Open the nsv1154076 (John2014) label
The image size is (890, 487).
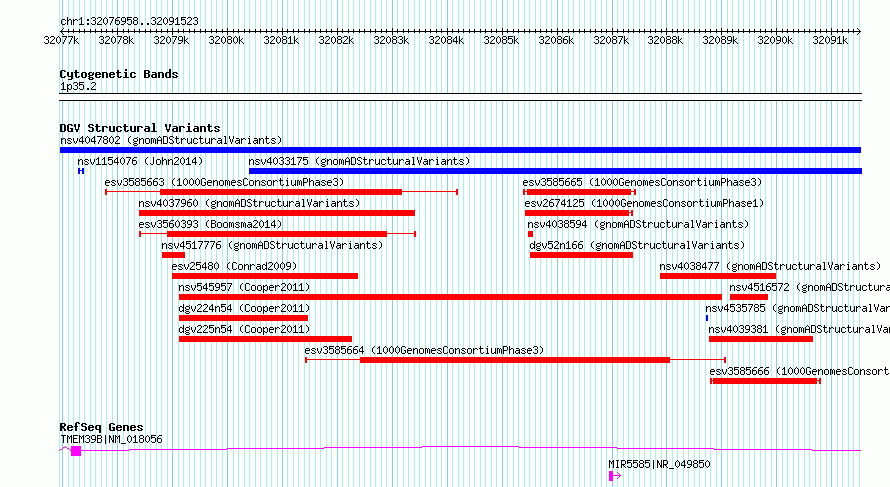(x=140, y=161)
